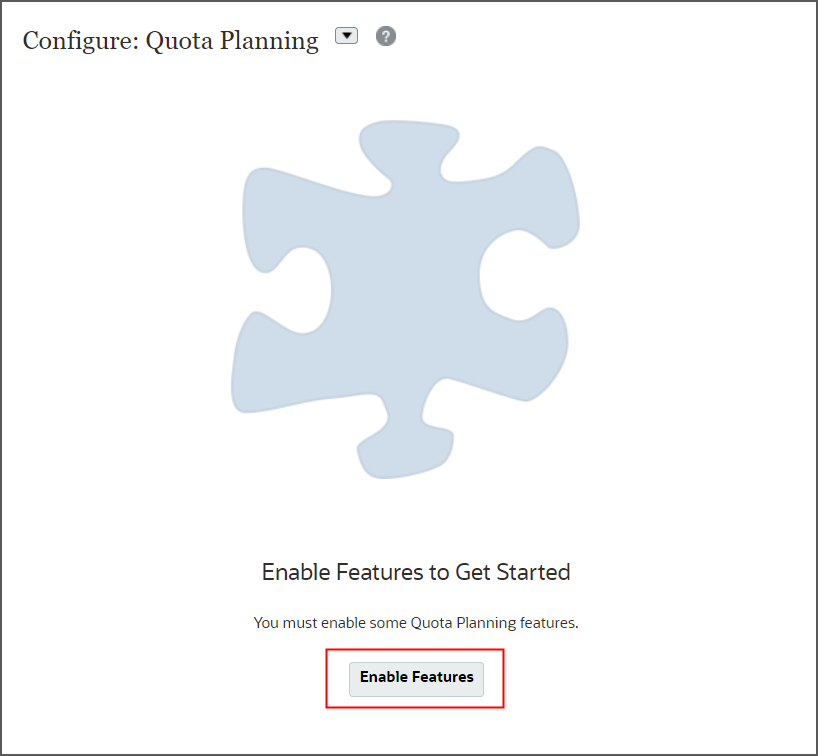Viewport: 818px width, 756px height.
Task: Click the Enable Features to Get Started heading
Action: [416, 572]
